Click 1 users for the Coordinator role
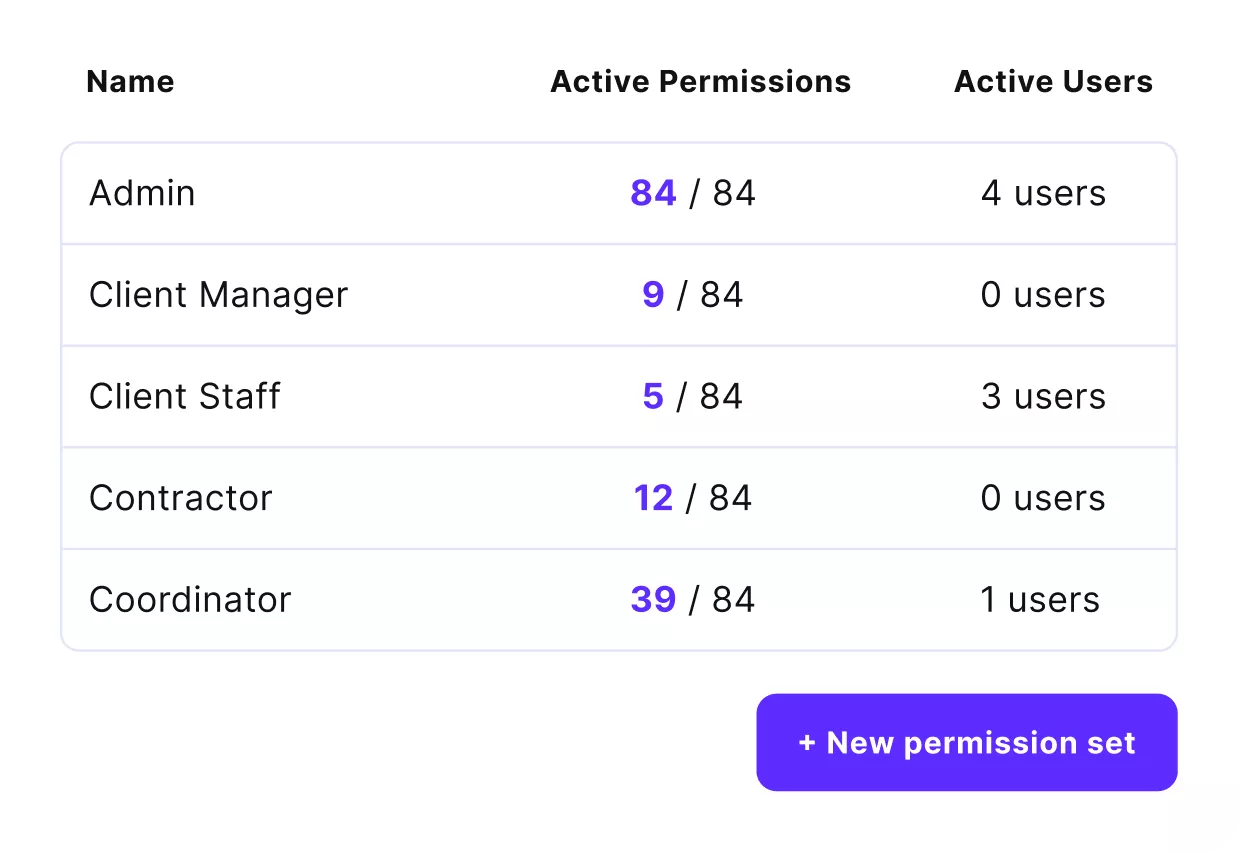The height and width of the screenshot is (852, 1240). click(1041, 599)
